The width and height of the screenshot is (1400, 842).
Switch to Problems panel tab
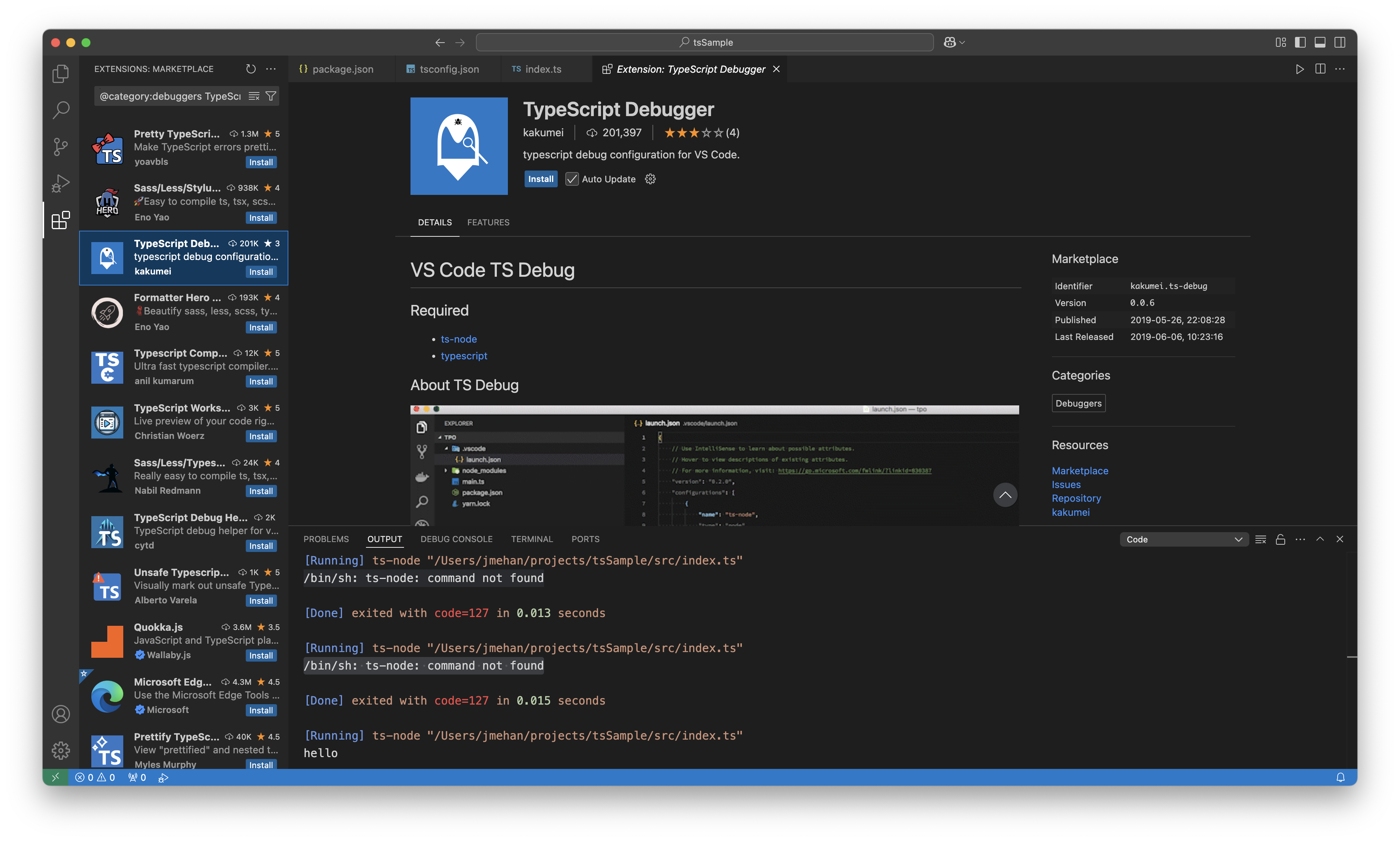pos(326,539)
